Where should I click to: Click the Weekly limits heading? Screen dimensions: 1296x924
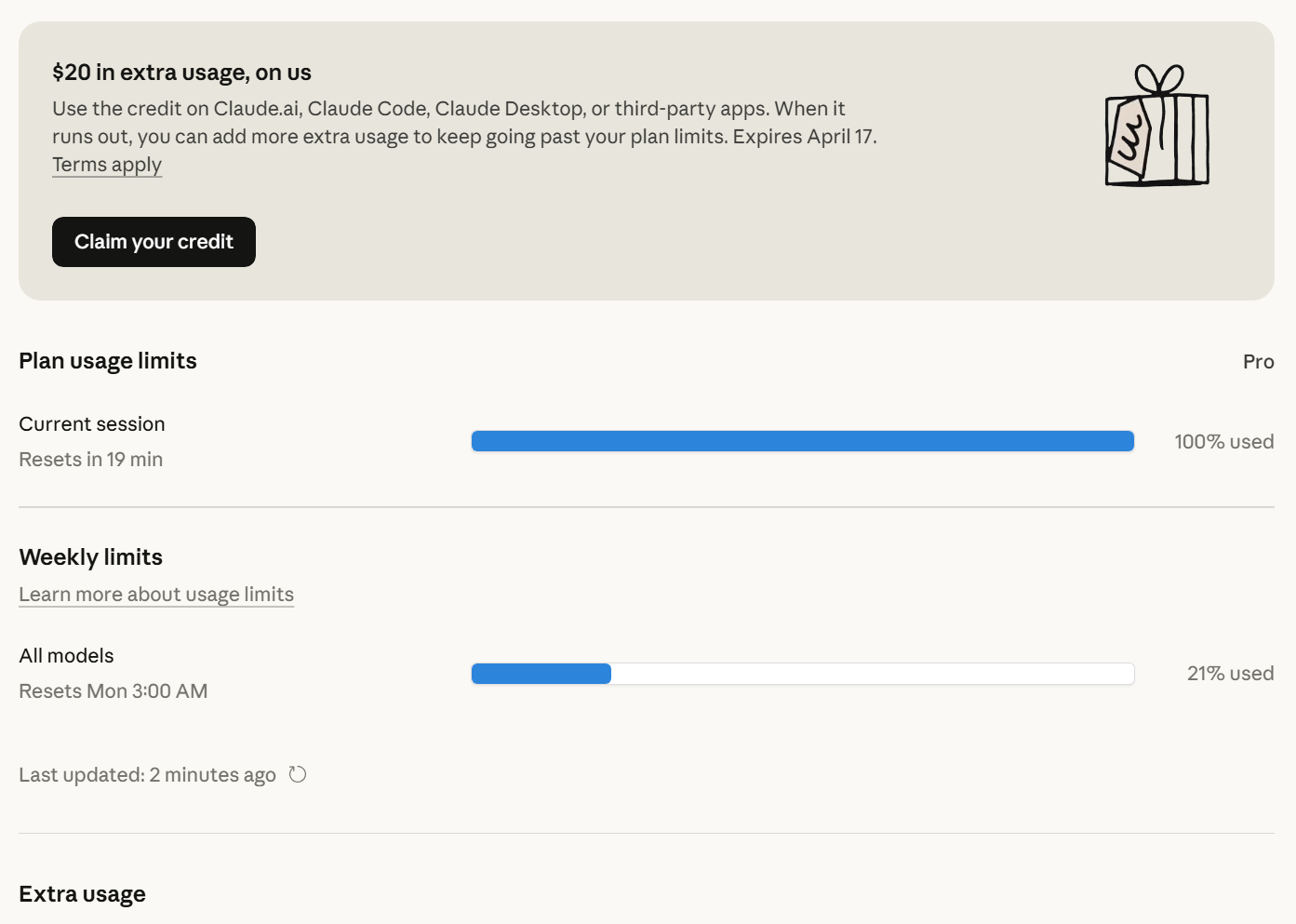point(91,557)
